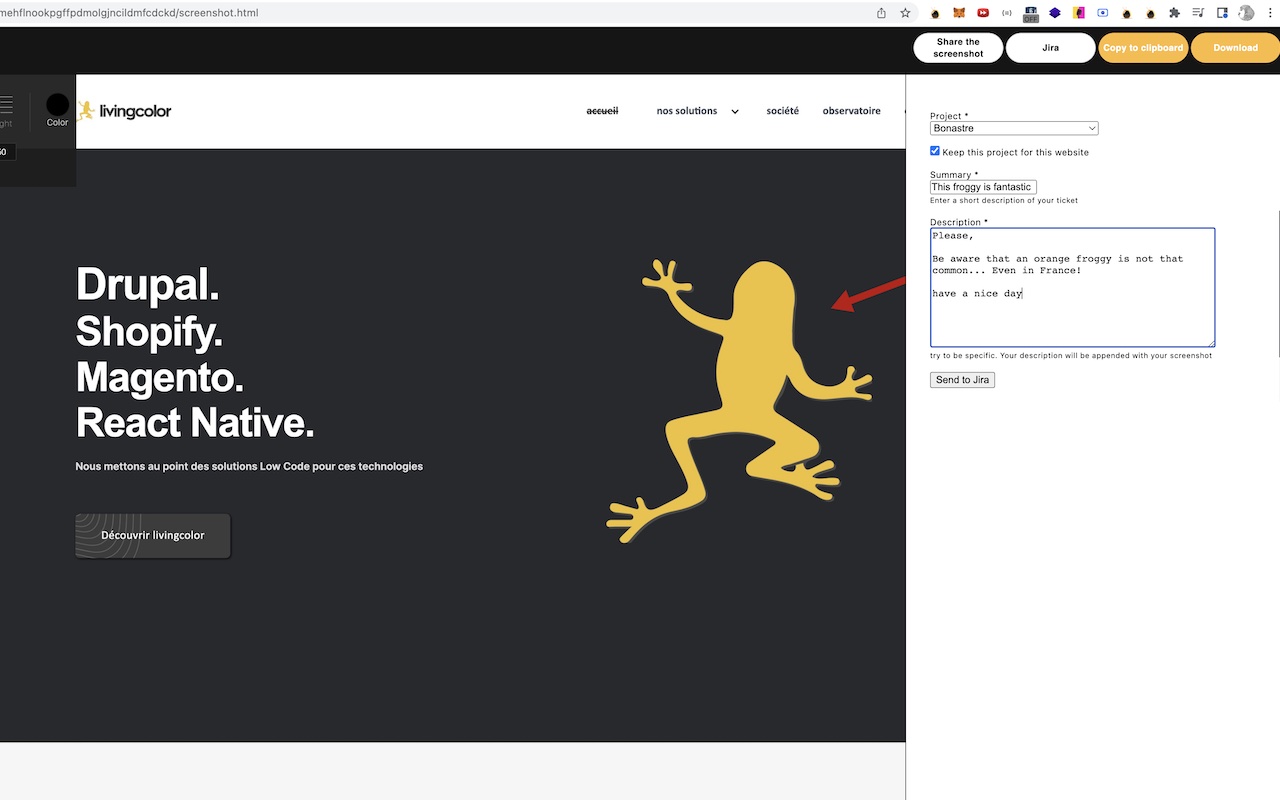Click the 'Shopify.' heading text
Viewport: 1280px width, 800px height.
tap(149, 331)
